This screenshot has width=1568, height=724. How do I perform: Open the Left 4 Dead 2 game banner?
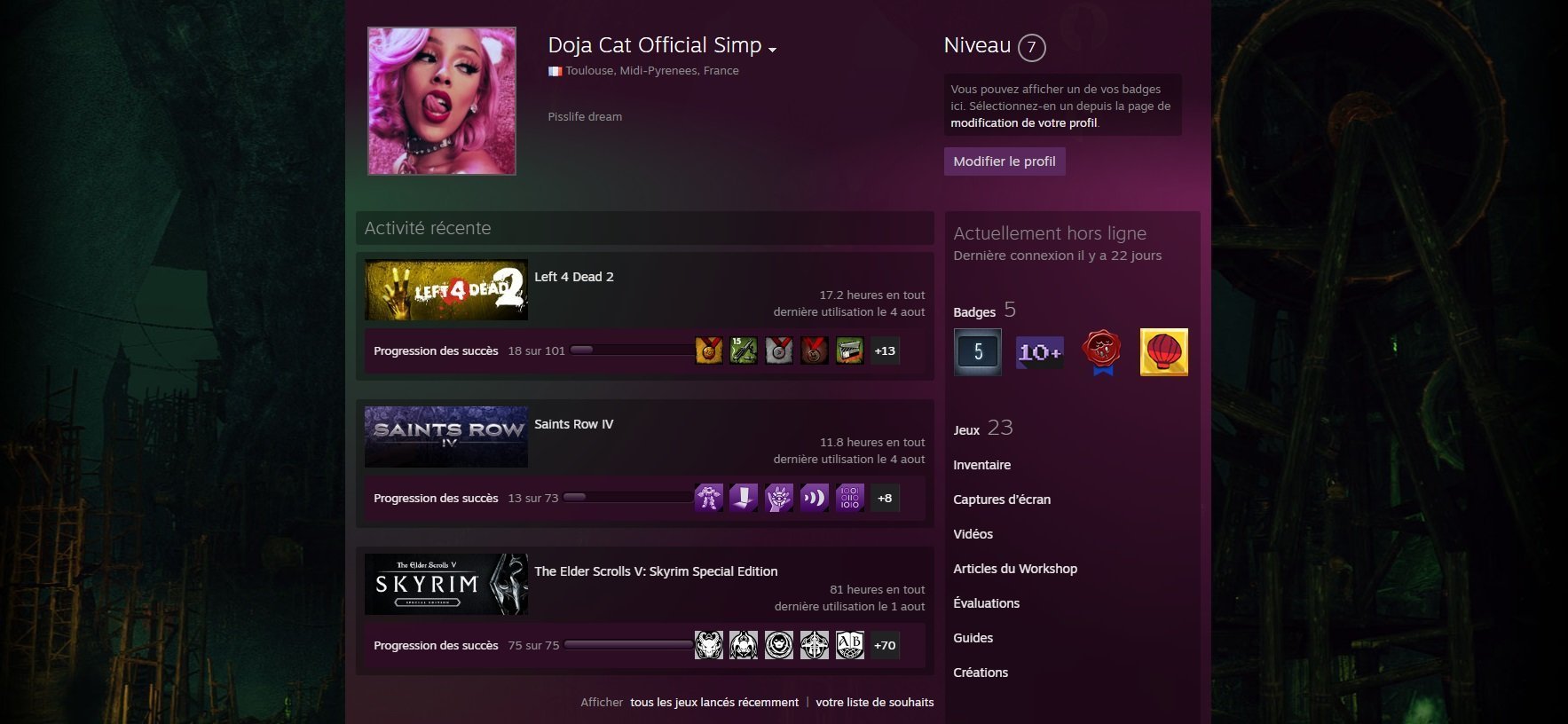tap(446, 290)
